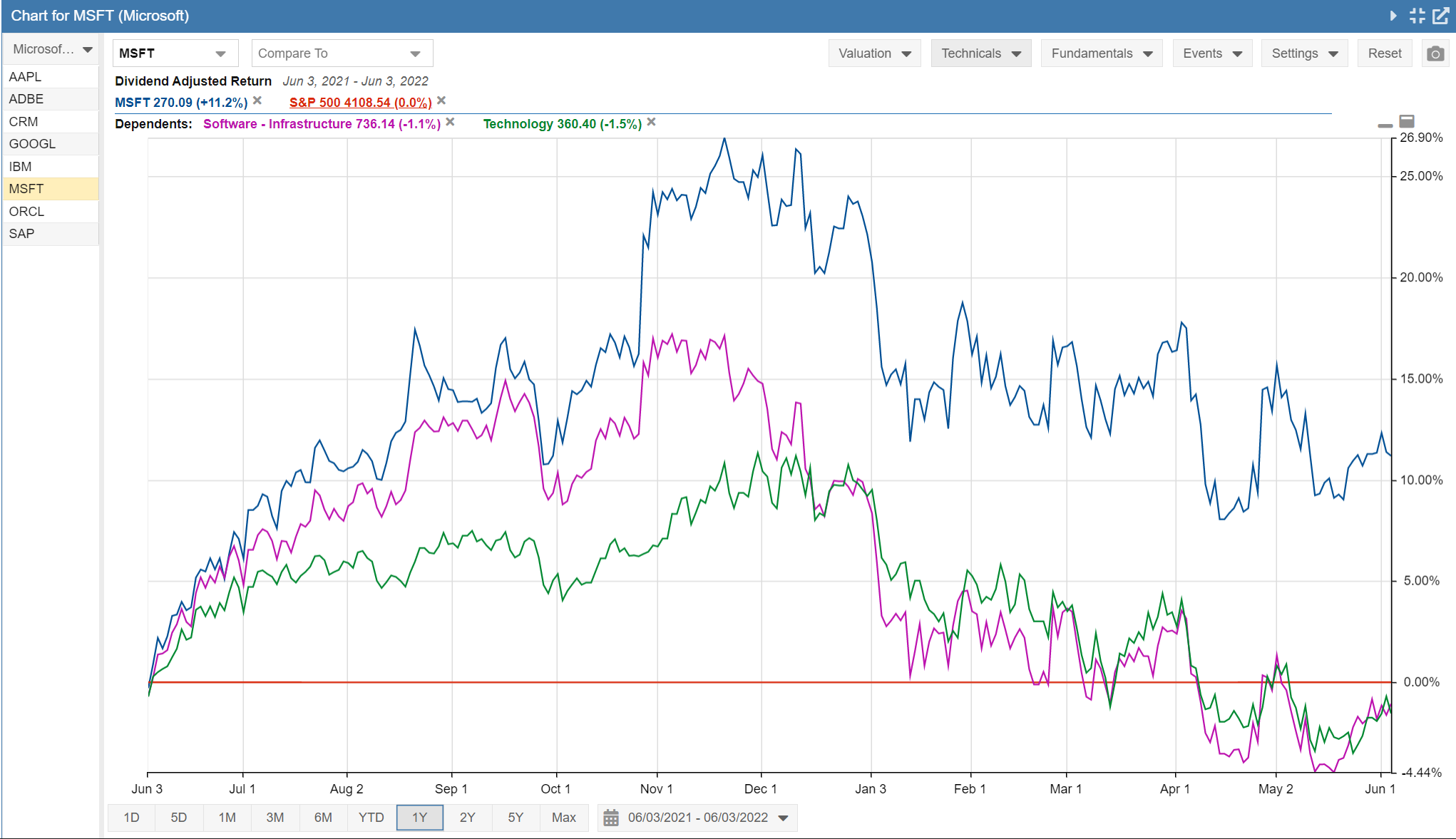Open the date range dropdown arrow
The image size is (1456, 839).
783,818
